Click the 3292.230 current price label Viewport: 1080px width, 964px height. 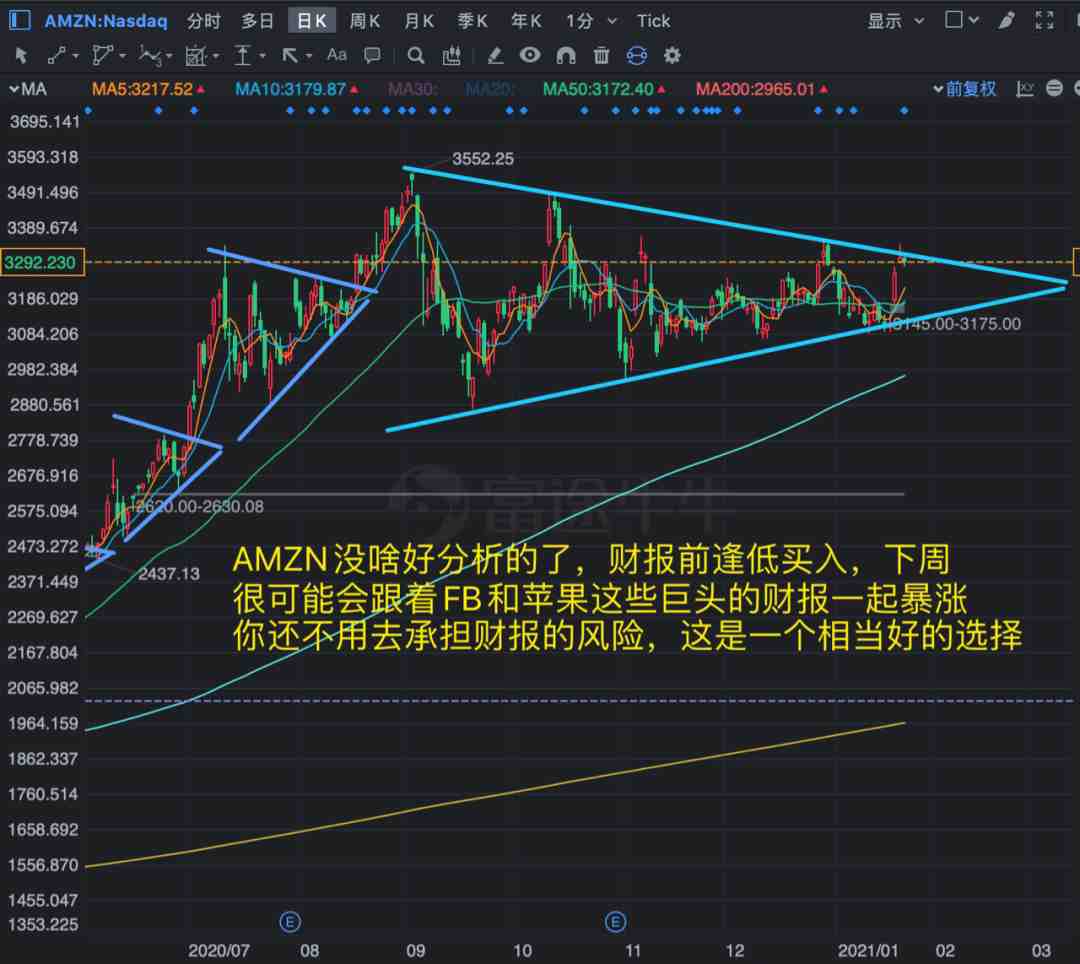click(x=43, y=262)
